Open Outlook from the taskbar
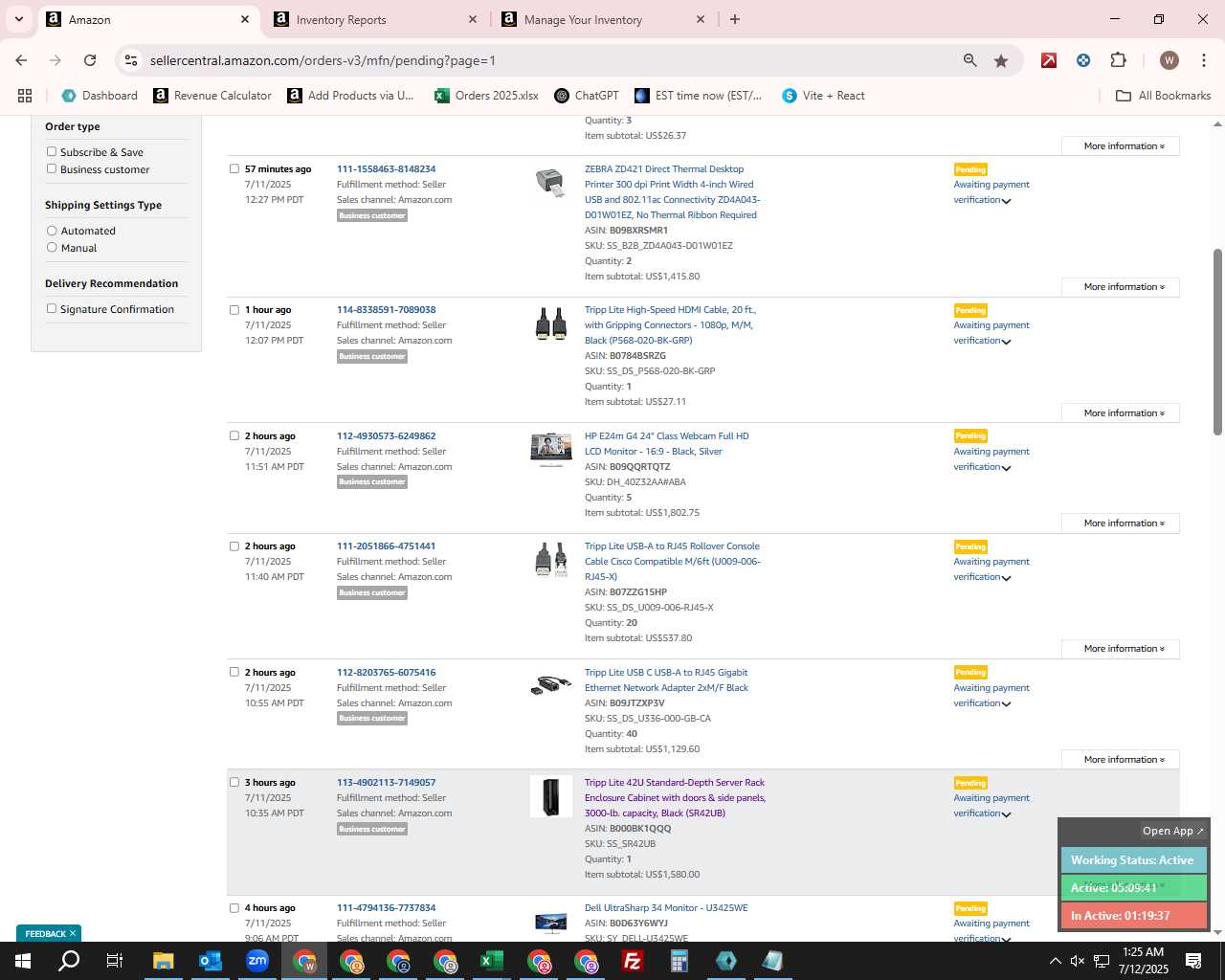1225x980 pixels. [x=211, y=961]
